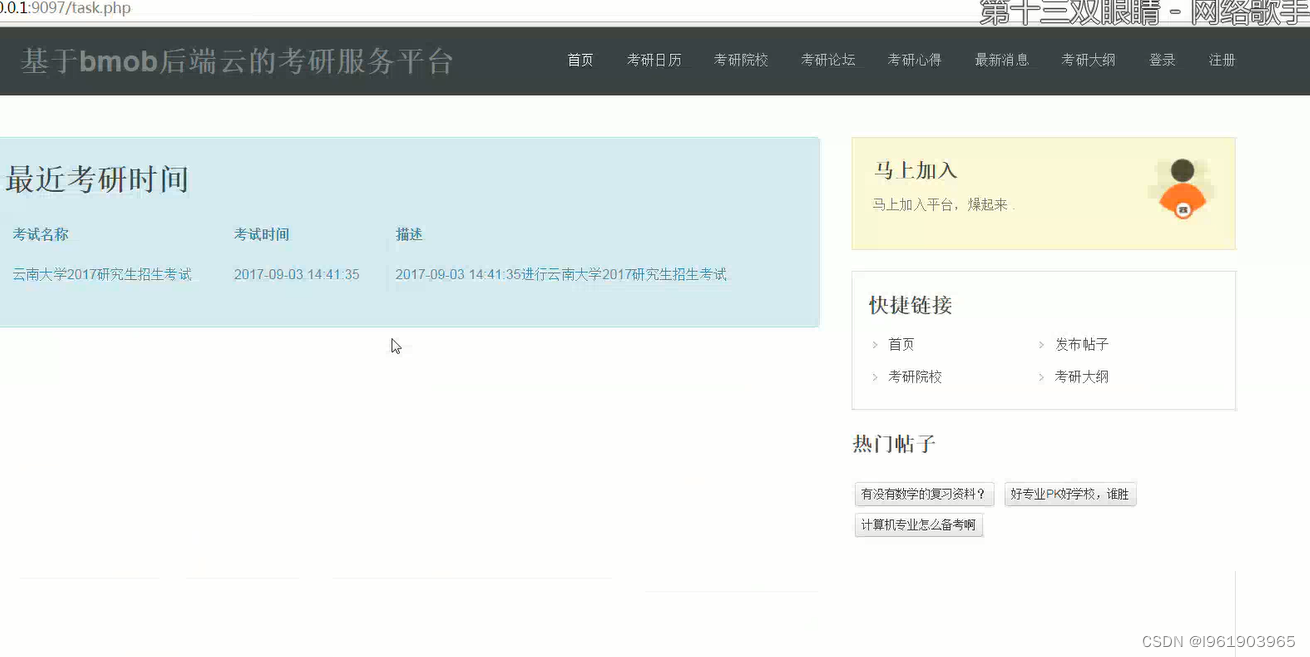Visit 考研论坛 from the navbar

coord(828,60)
